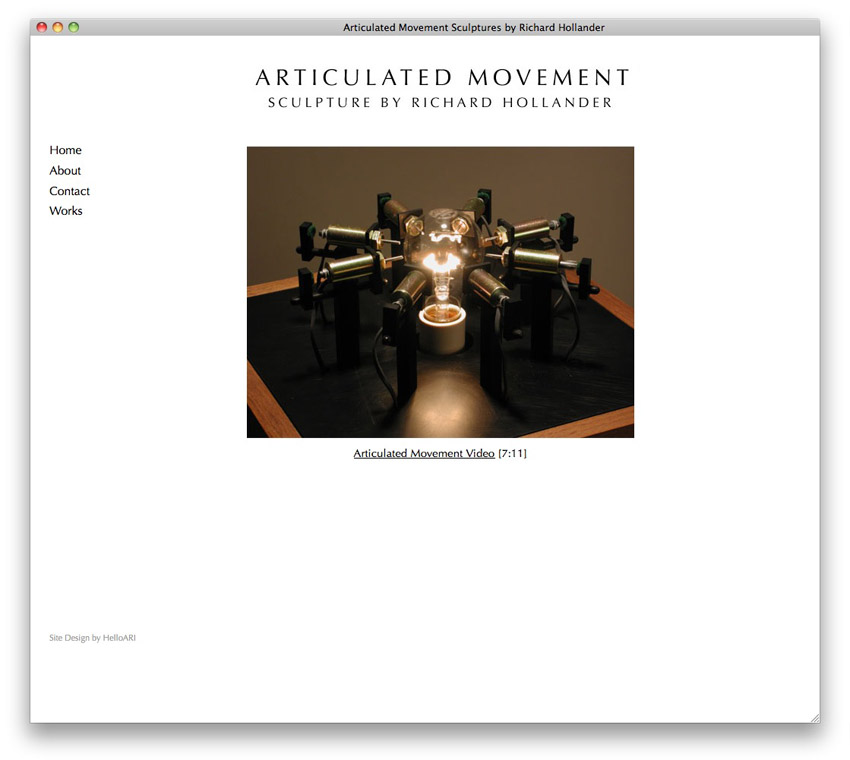Viewport: 850px width, 760px height.
Task: Play the Articulated Movement Video link
Action: (424, 453)
